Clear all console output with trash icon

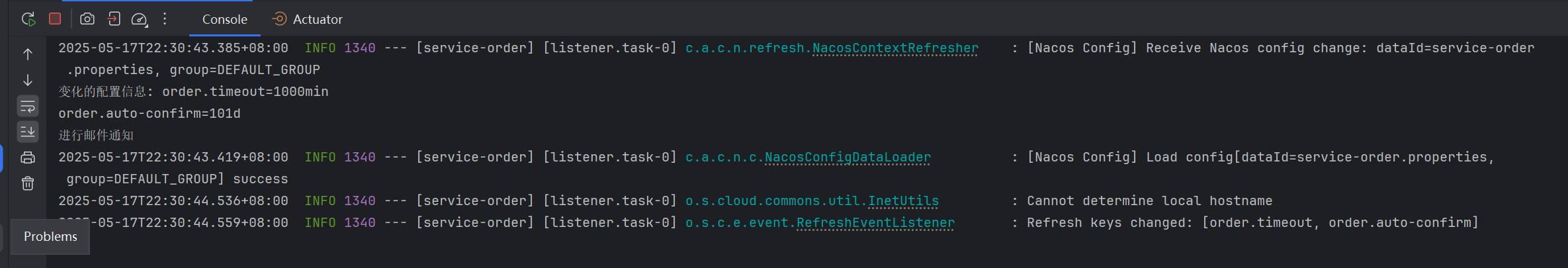(x=28, y=183)
